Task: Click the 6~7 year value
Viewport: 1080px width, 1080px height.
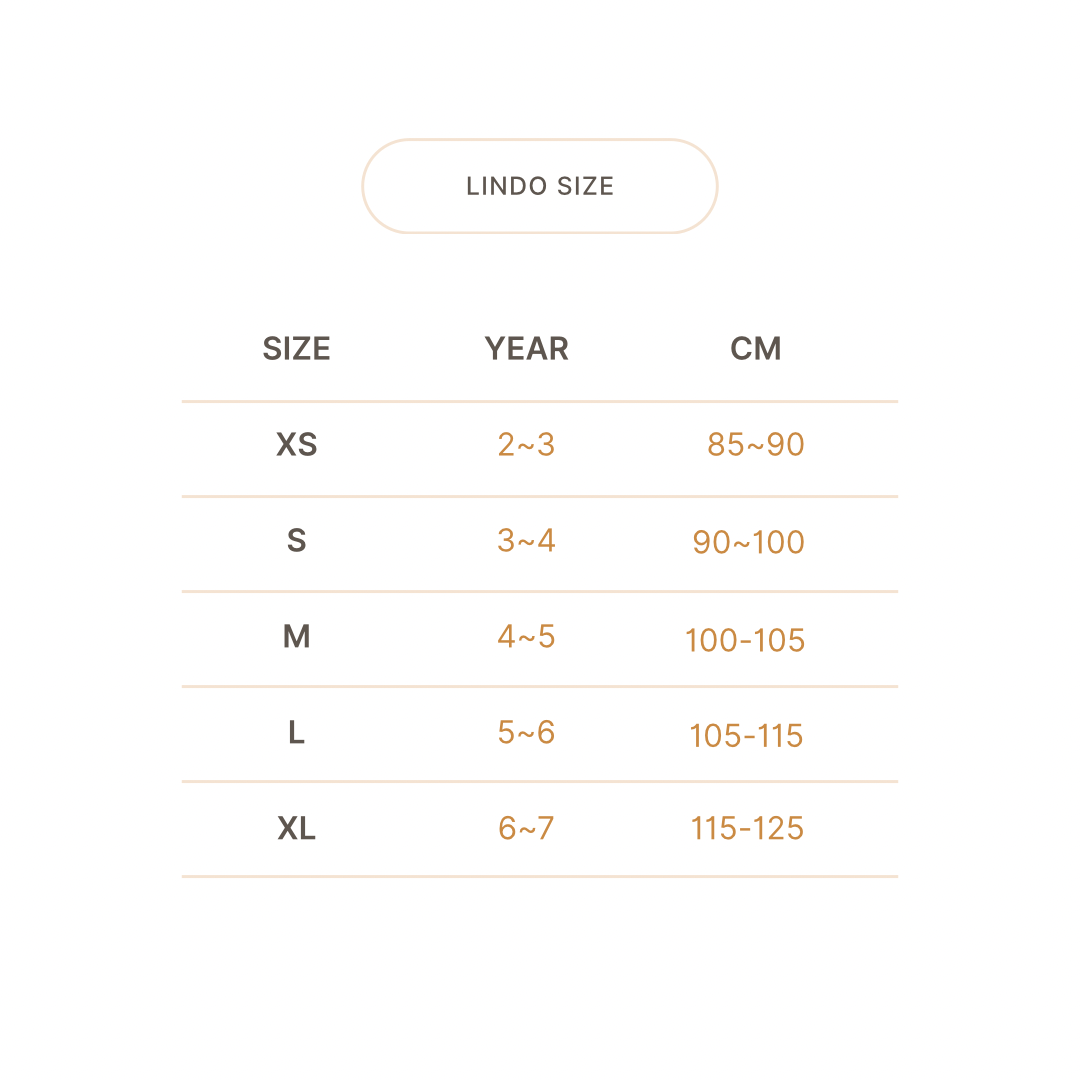Action: [x=526, y=829]
